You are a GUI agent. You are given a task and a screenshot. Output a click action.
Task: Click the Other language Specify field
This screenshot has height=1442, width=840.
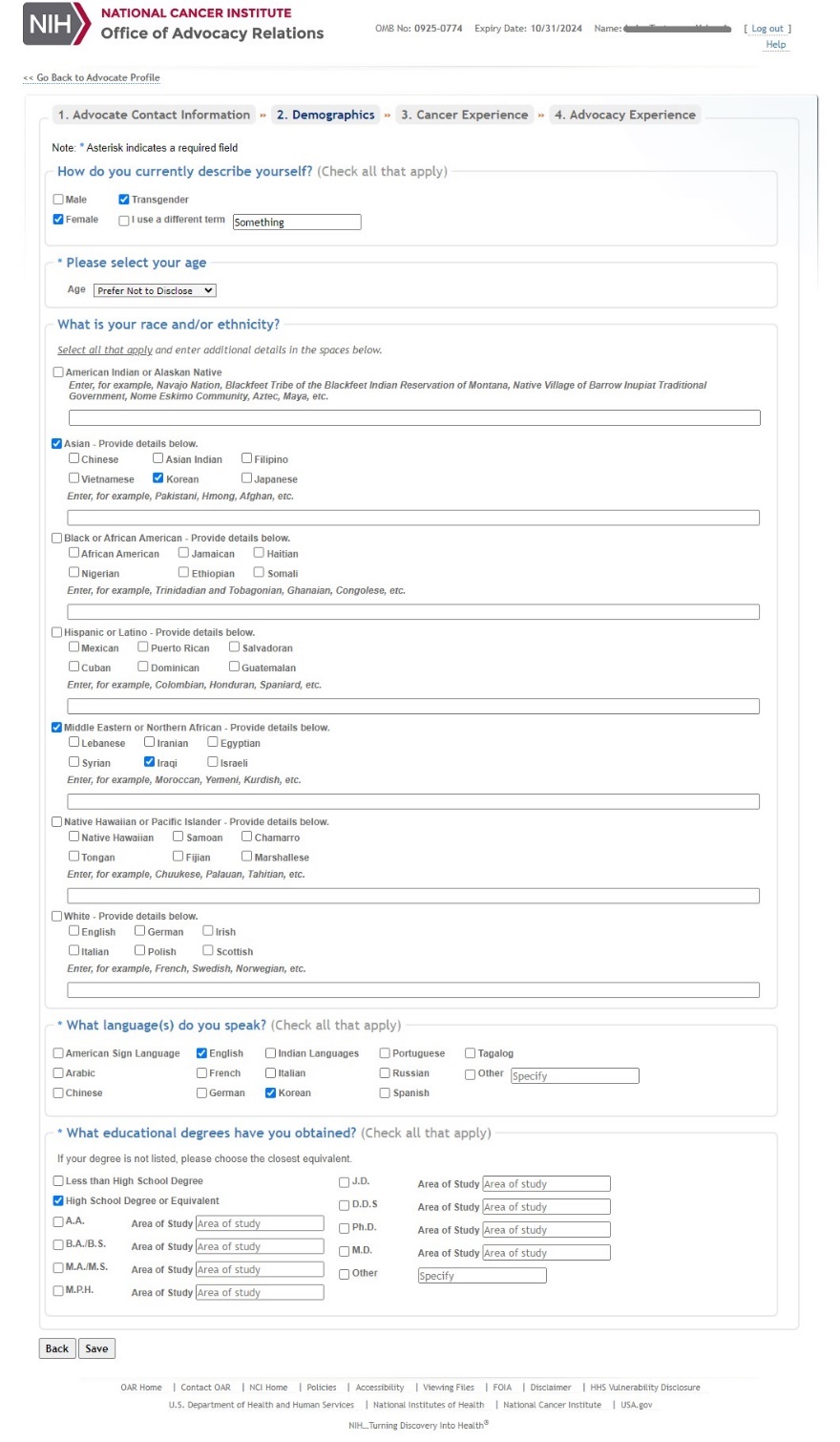tap(574, 1076)
